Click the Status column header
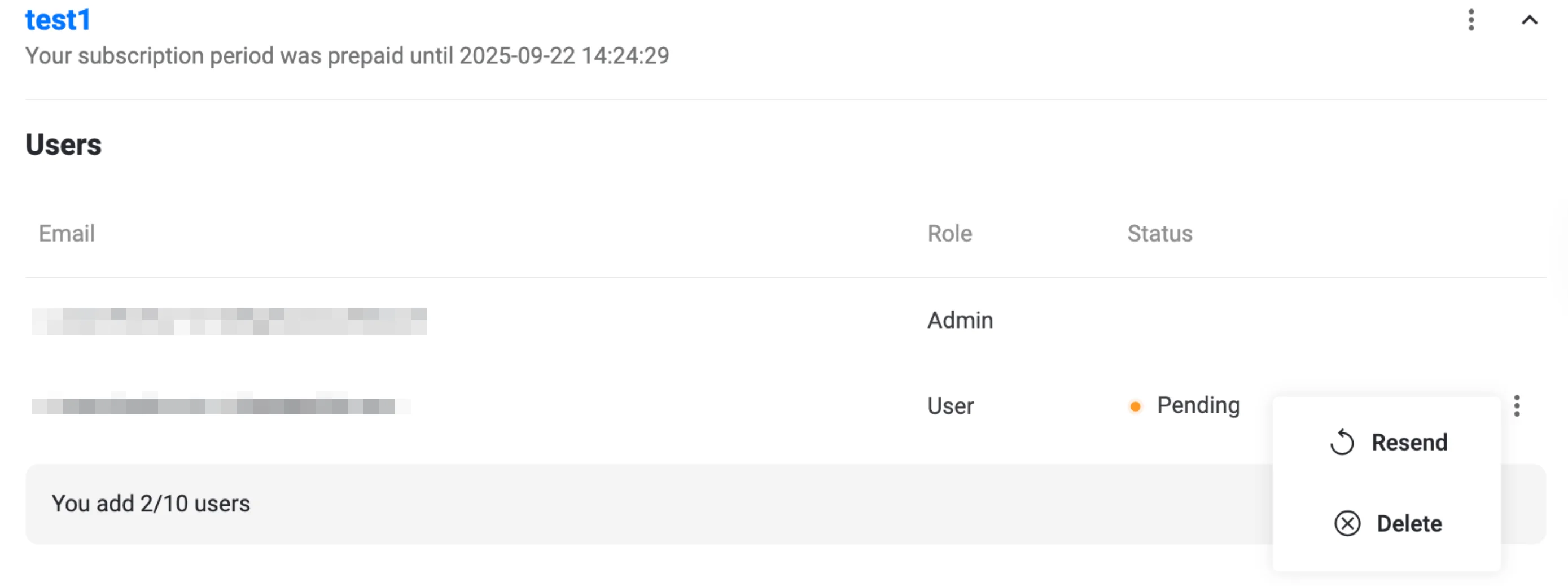The width and height of the screenshot is (1568, 586). coord(1159,234)
